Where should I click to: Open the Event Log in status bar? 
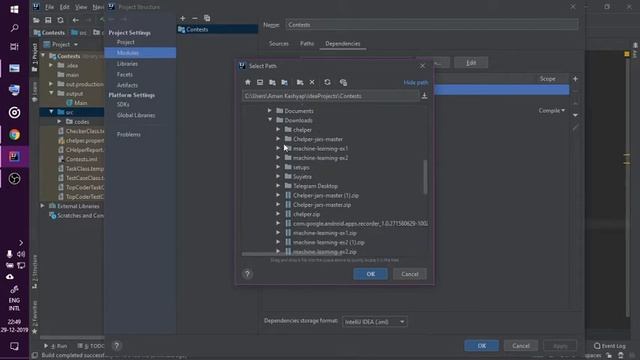[609, 346]
